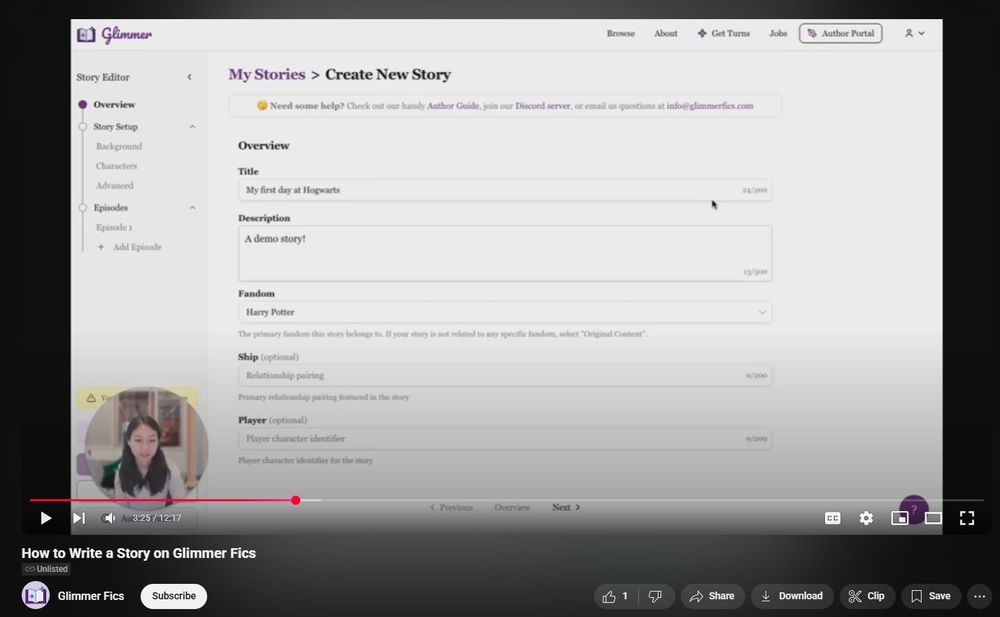Collapse the Story Setup section chevron
This screenshot has height=617, width=1000.
pos(192,127)
